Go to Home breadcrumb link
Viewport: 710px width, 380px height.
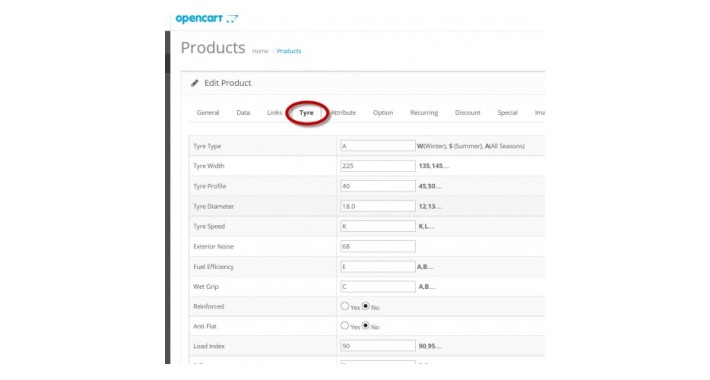point(260,51)
